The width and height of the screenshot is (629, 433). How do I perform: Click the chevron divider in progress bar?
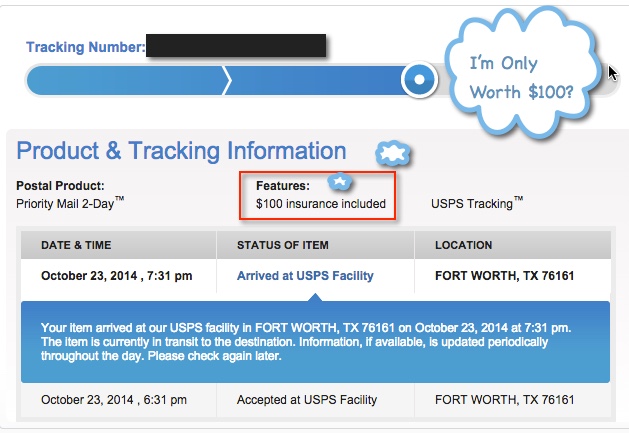[227, 80]
